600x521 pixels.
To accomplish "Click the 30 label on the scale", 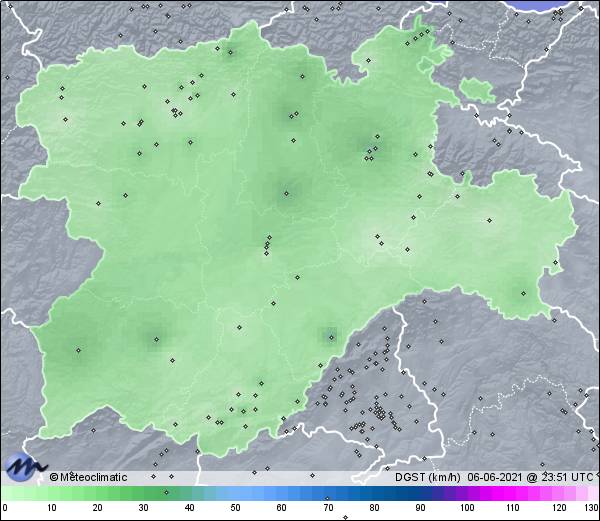I will (x=143, y=508).
